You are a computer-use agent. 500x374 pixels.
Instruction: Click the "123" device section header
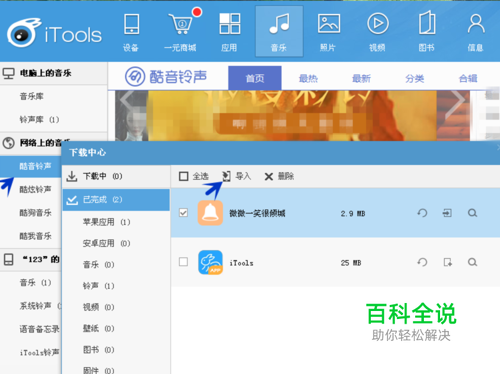click(x=31, y=259)
